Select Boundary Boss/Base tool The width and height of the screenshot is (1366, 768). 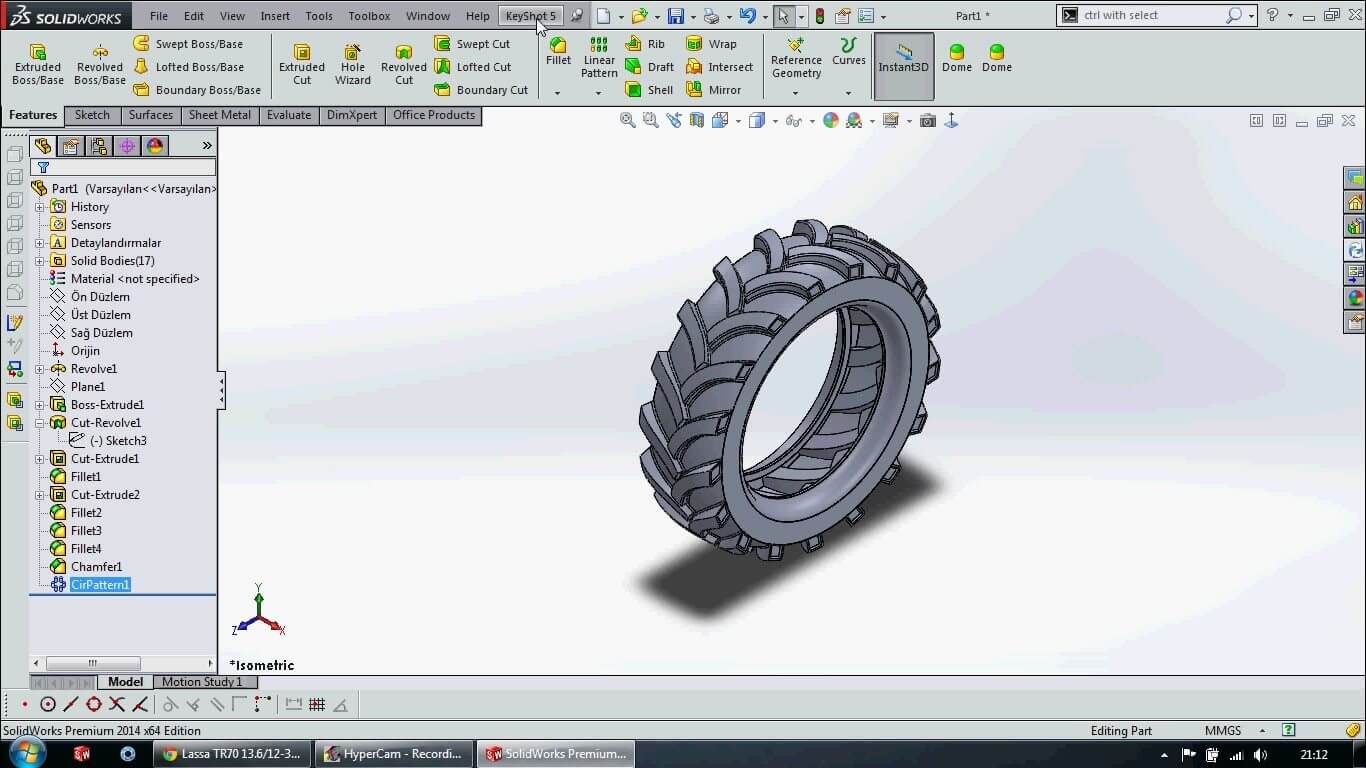pyautogui.click(x=197, y=90)
